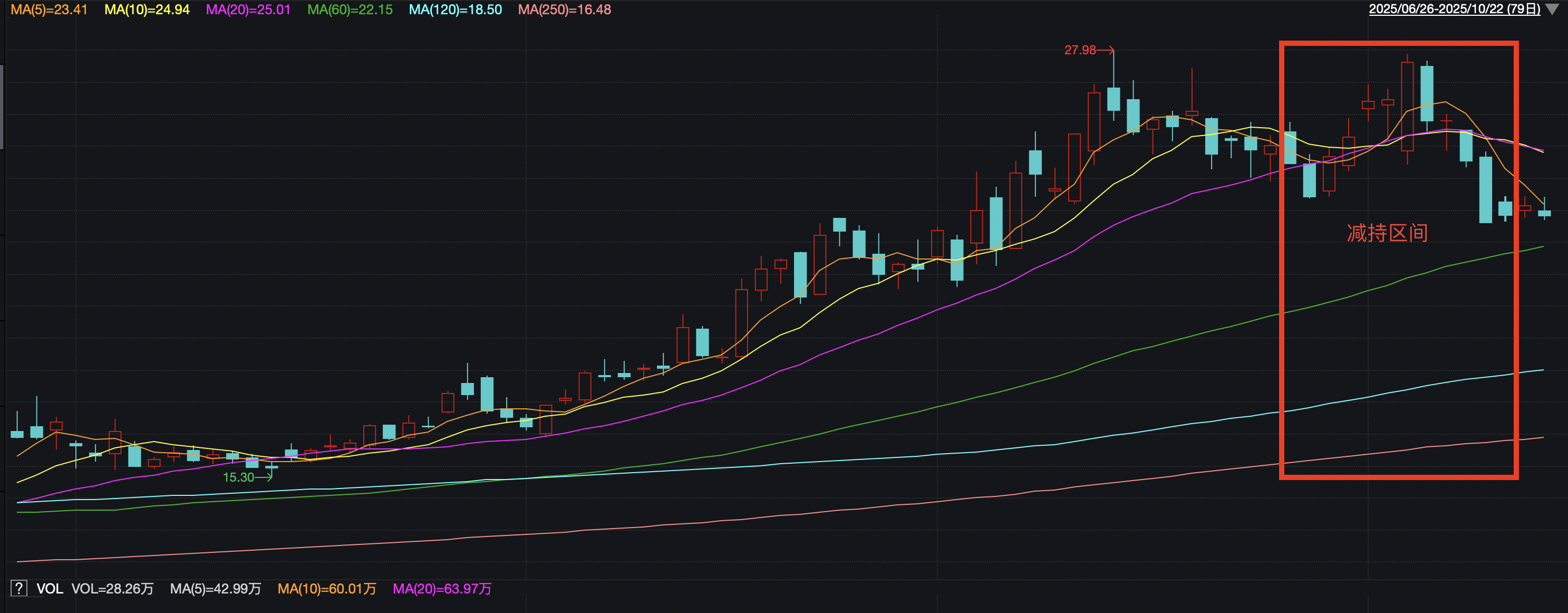The height and width of the screenshot is (613, 1568).
Task: Click the VOL indicator help question-mark icon
Action: coord(19,588)
